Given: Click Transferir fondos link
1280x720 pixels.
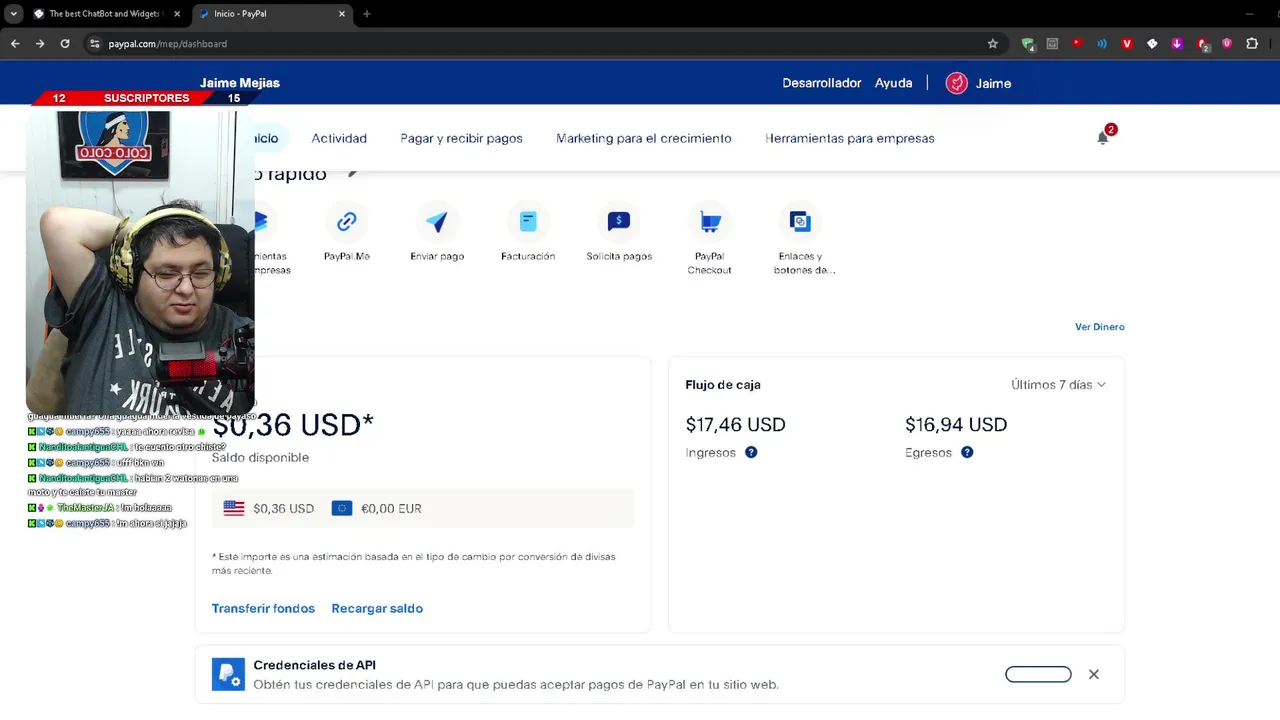Looking at the screenshot, I should pyautogui.click(x=263, y=608).
